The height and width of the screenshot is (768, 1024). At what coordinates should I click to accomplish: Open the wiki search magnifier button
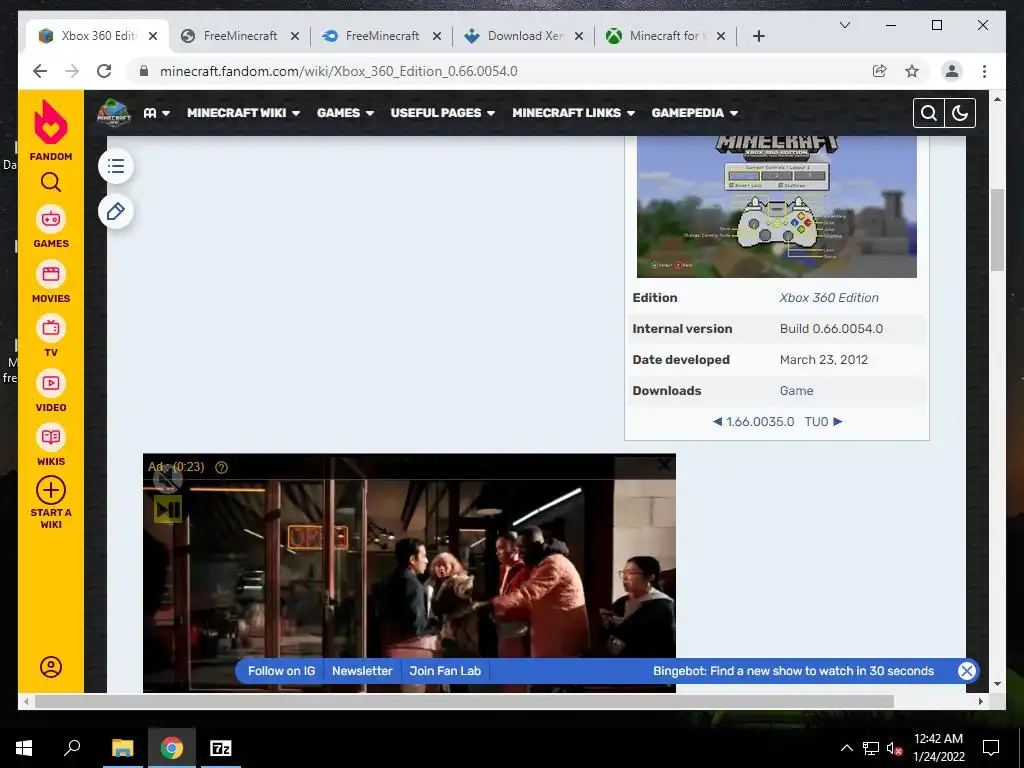[929, 113]
